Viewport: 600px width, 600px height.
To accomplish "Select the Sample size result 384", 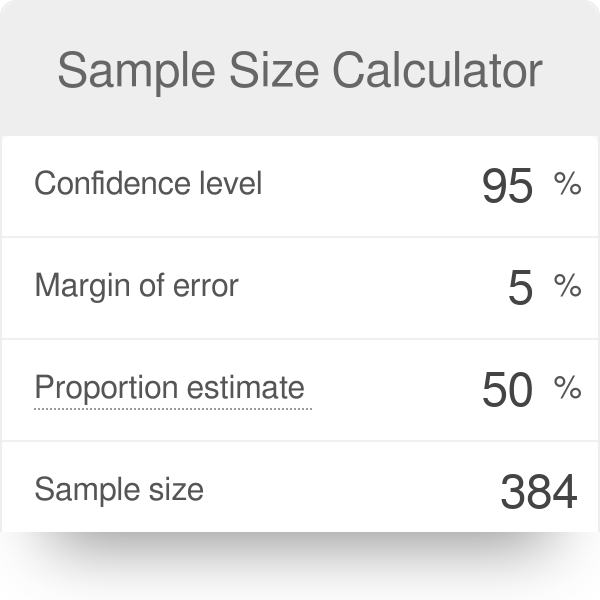I will [538, 492].
